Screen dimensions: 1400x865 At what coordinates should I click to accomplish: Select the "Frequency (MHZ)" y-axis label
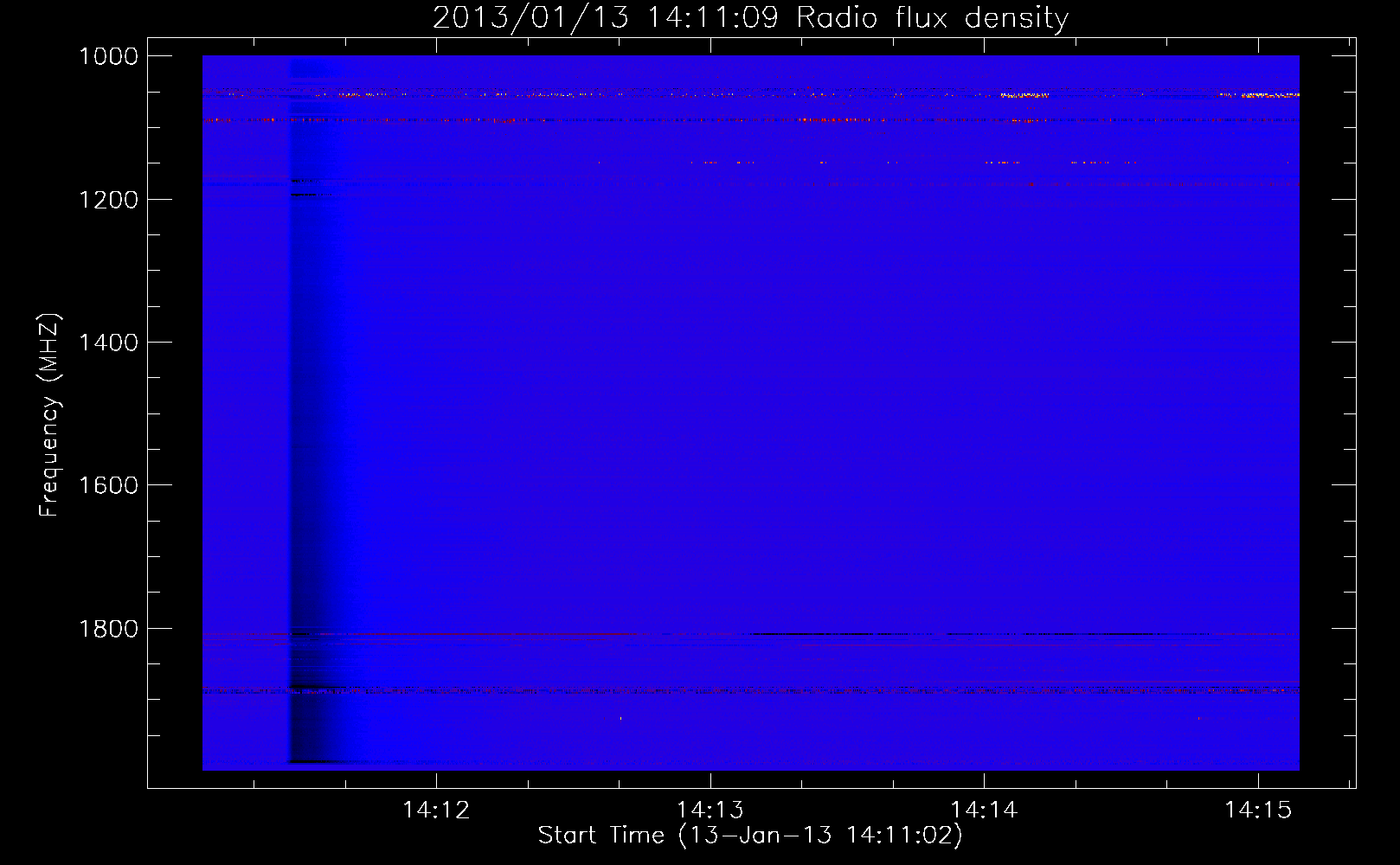(50, 414)
